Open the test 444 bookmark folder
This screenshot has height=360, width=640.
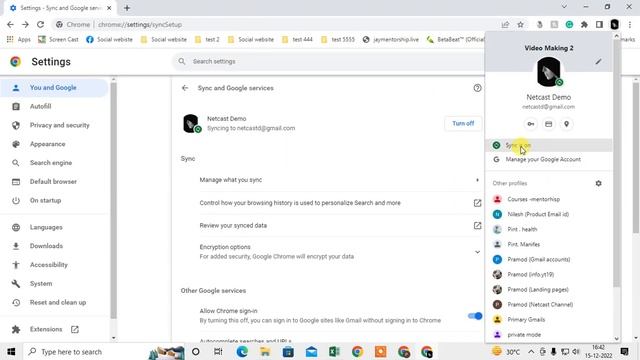tap(297, 40)
